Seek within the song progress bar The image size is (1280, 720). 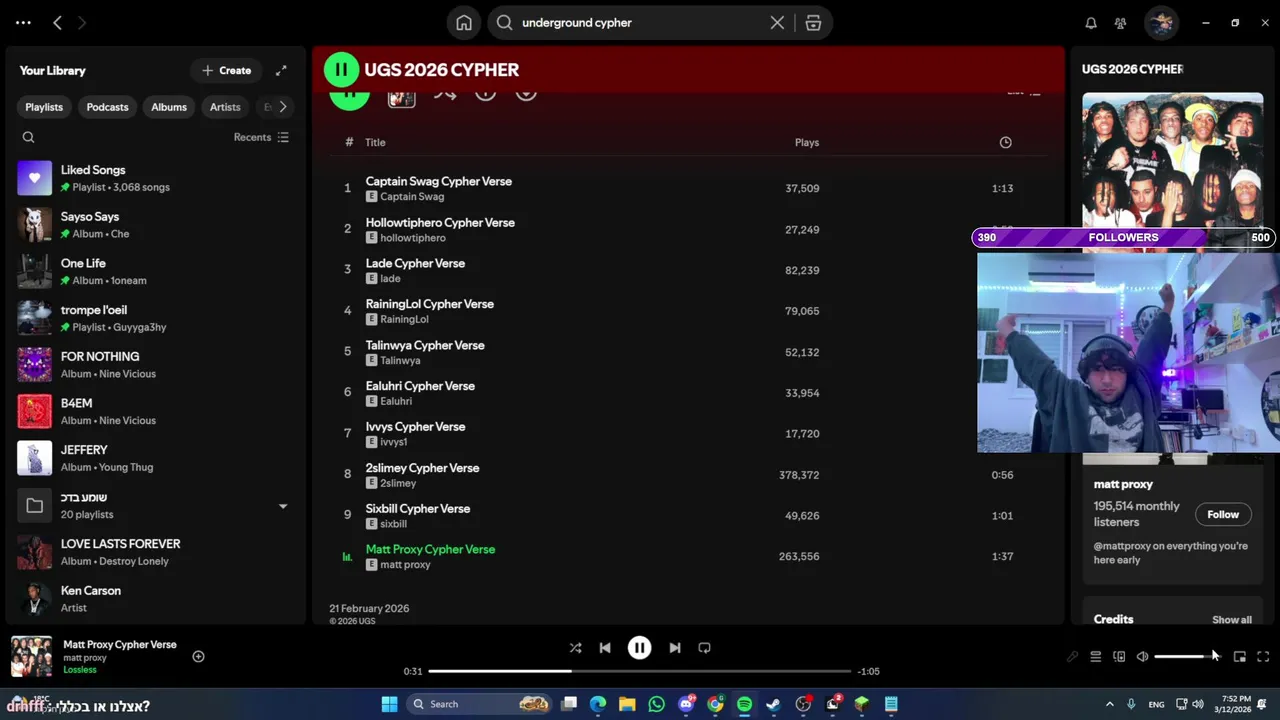(x=639, y=671)
